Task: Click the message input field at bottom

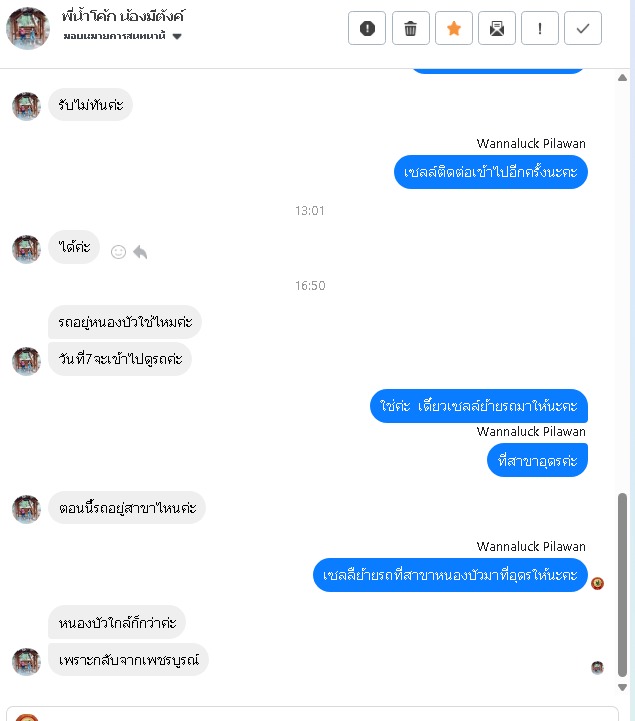Action: coord(312,714)
